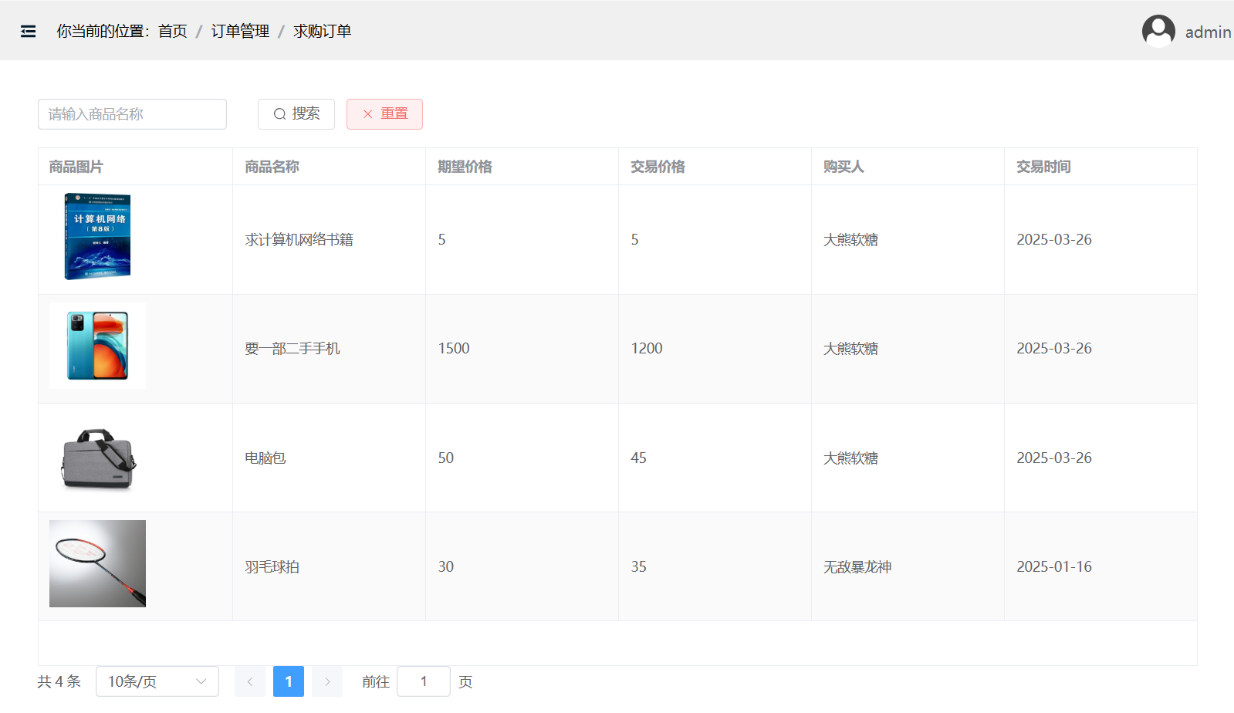
Task: Navigate to 首页 in breadcrumb
Action: [172, 32]
